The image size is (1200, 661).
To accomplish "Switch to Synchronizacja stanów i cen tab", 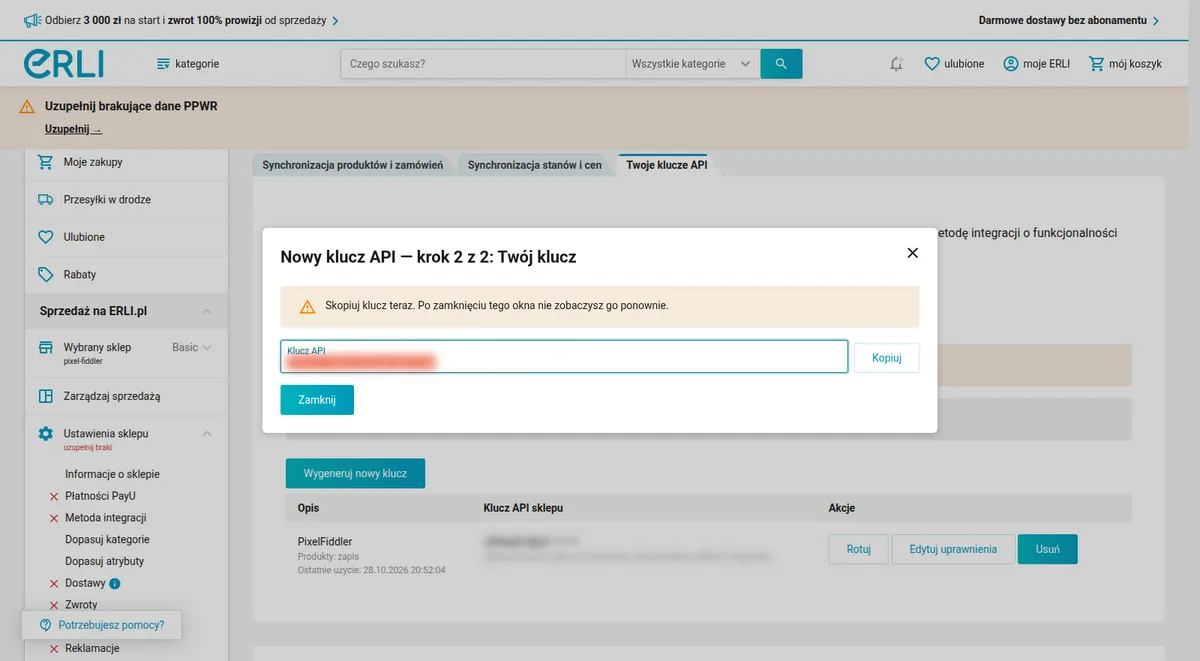I will click(x=535, y=165).
